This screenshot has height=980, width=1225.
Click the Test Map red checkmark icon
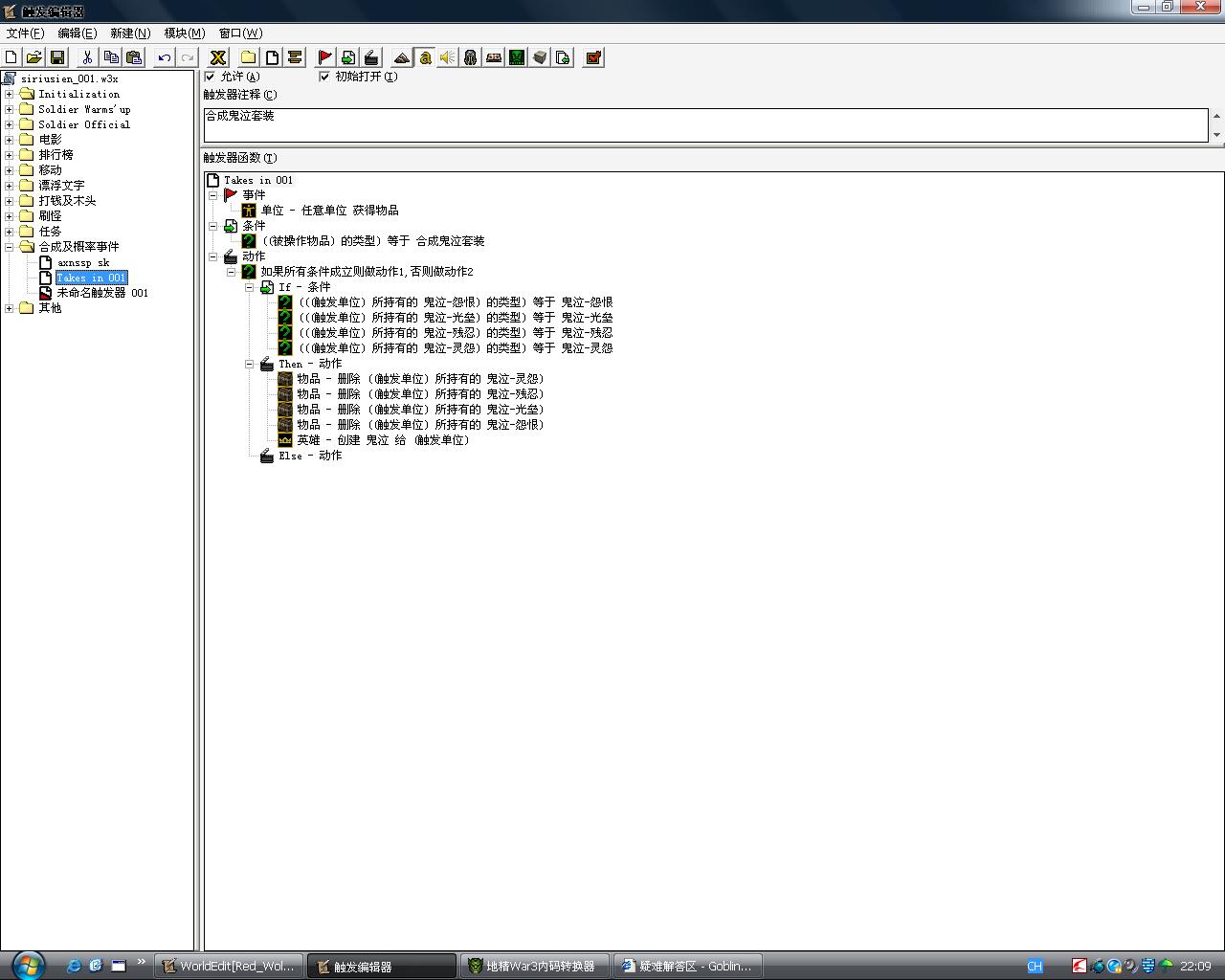point(593,57)
